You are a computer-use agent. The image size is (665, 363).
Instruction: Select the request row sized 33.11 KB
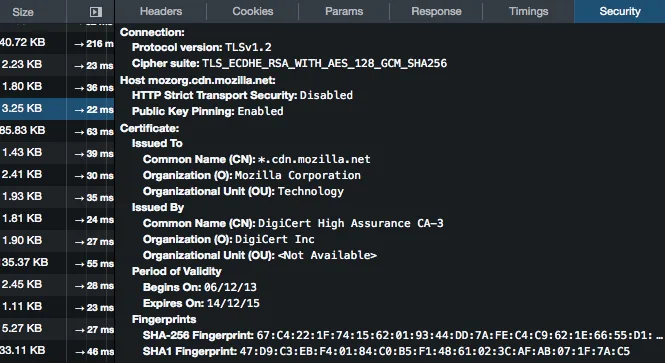pos(57,351)
